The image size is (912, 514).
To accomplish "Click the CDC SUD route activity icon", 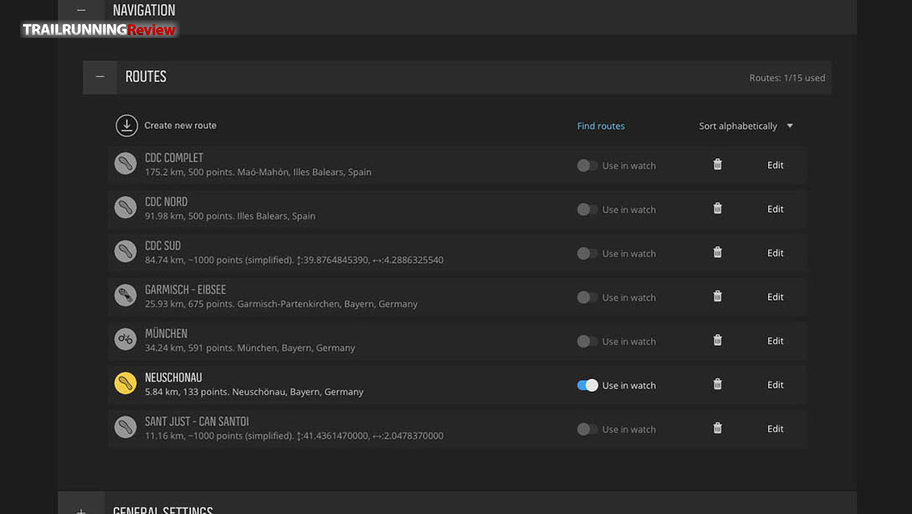I will 125,252.
